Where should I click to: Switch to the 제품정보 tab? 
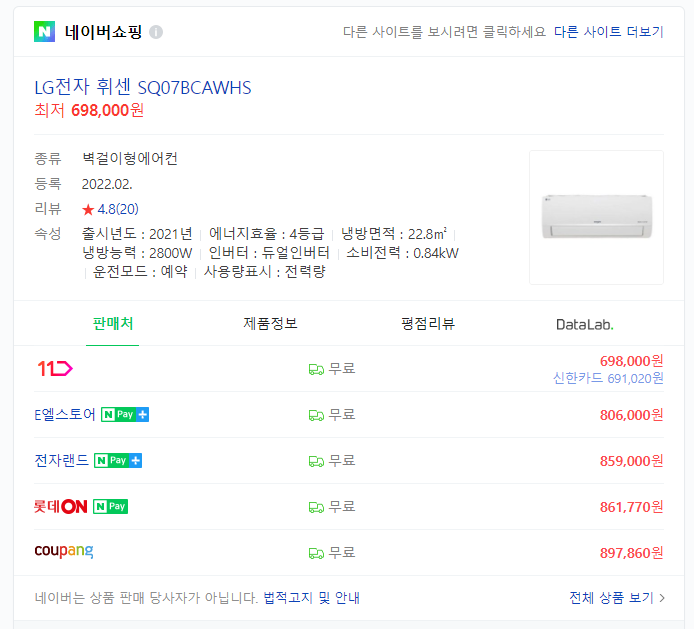click(x=270, y=324)
